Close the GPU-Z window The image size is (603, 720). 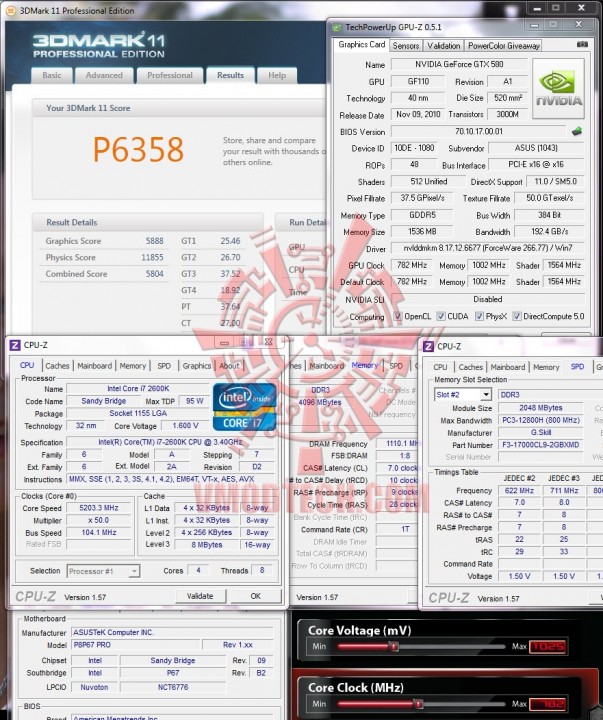[x=579, y=24]
